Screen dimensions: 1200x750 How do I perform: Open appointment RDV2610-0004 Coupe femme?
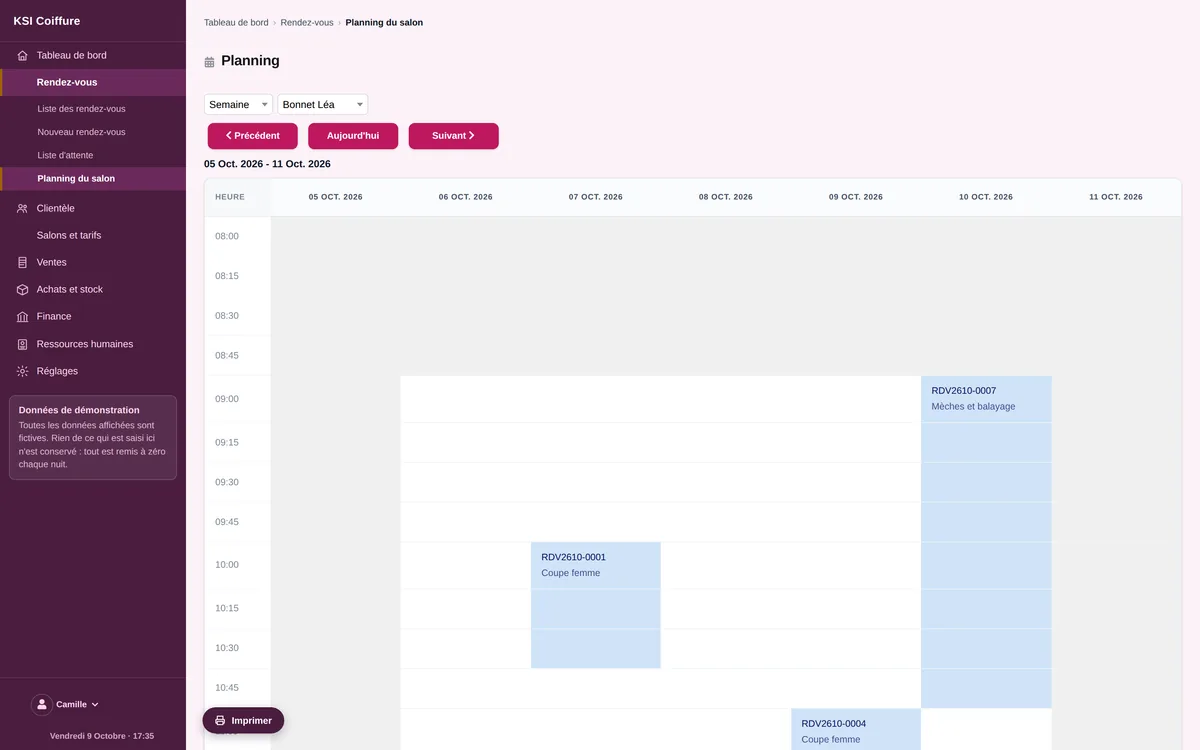[856, 730]
